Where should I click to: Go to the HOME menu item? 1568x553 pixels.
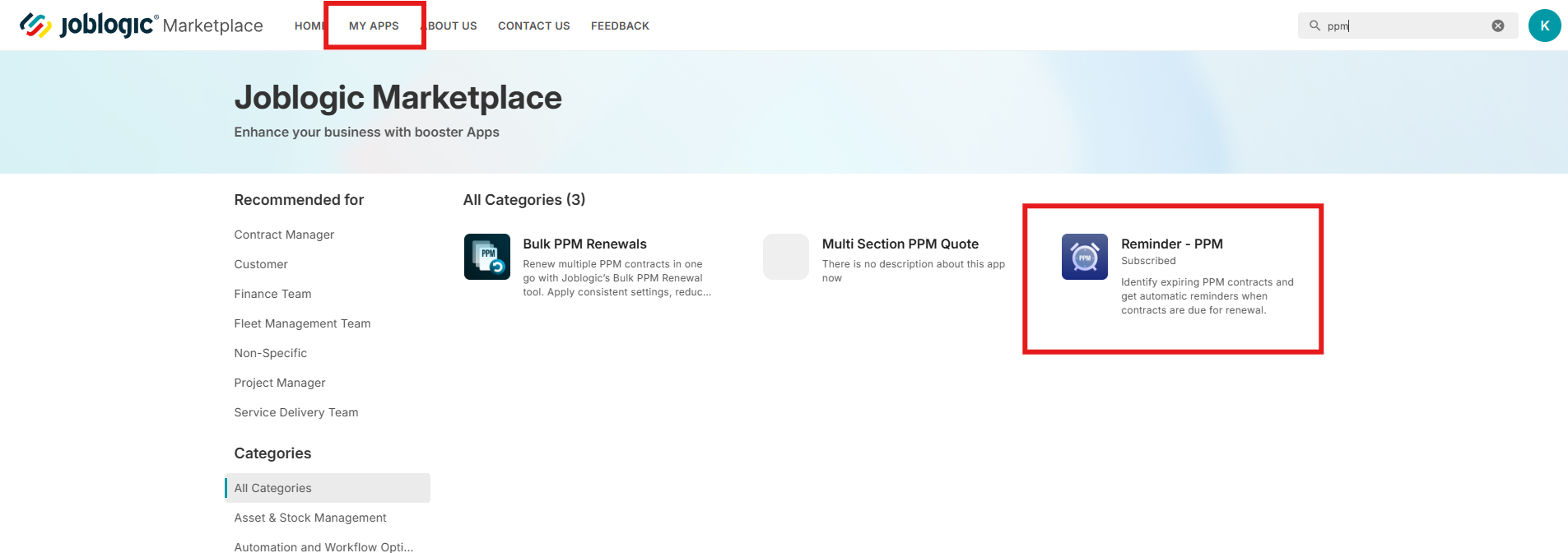point(310,26)
